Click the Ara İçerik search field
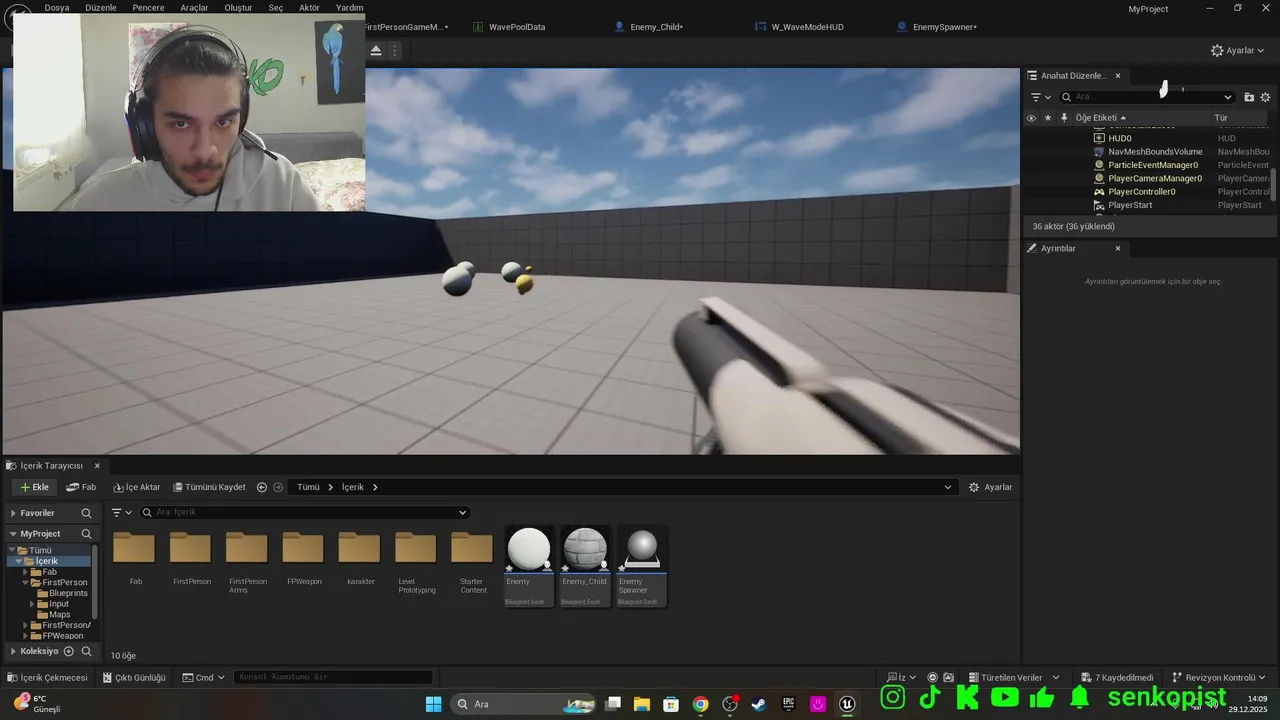1280x720 pixels. [304, 512]
